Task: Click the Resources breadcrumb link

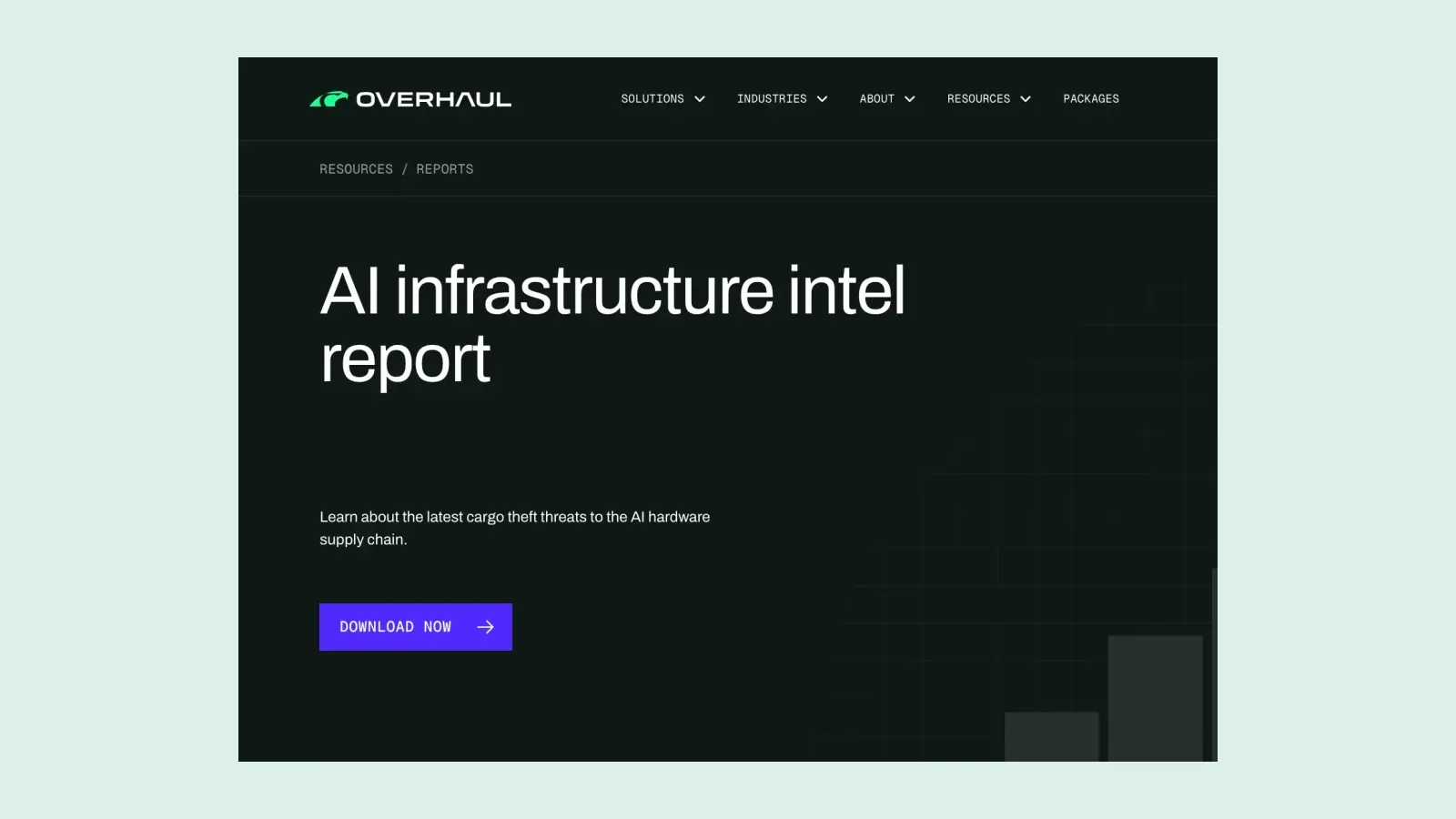Action: click(356, 169)
